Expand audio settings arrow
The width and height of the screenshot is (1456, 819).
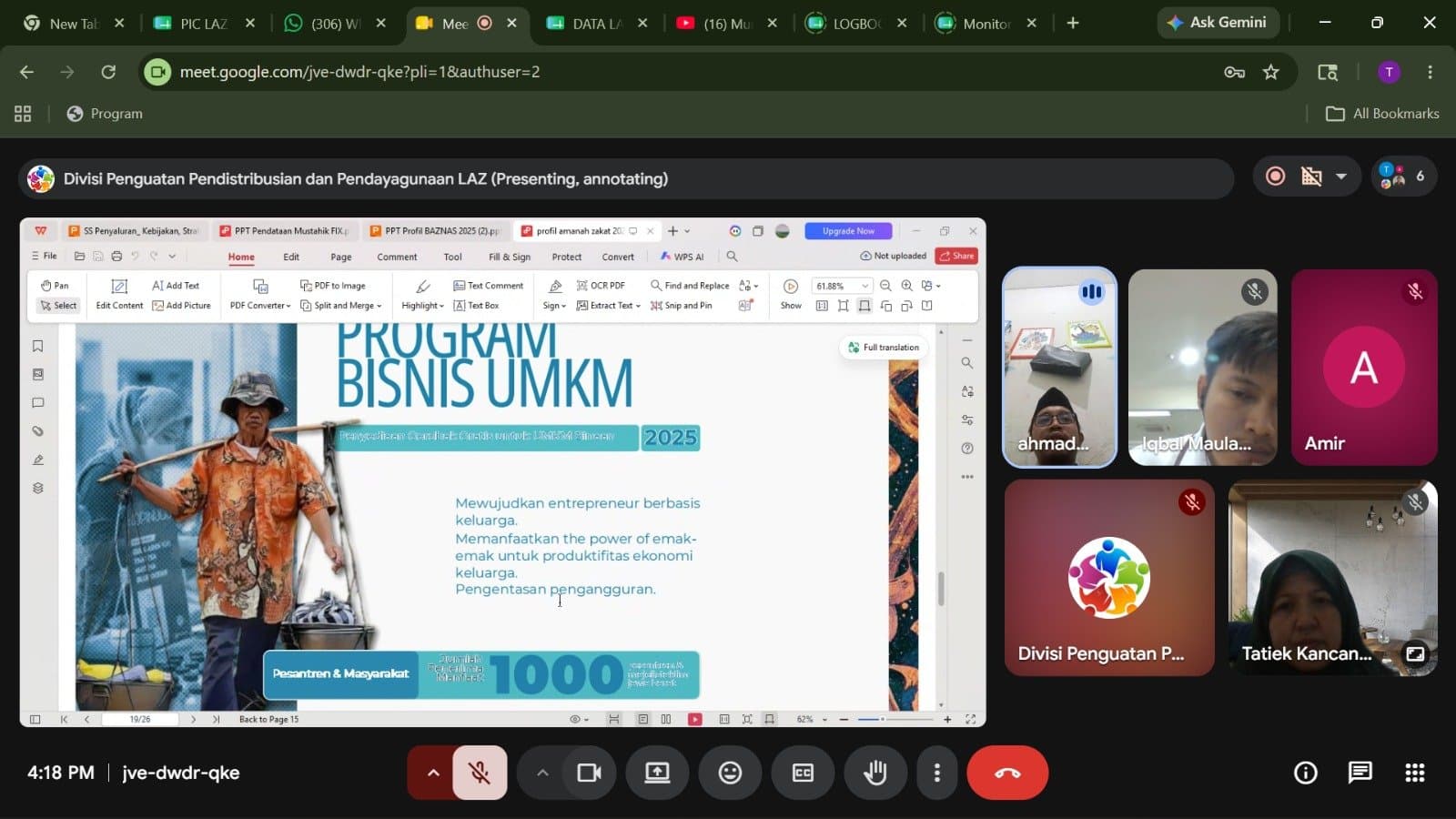[x=433, y=773]
